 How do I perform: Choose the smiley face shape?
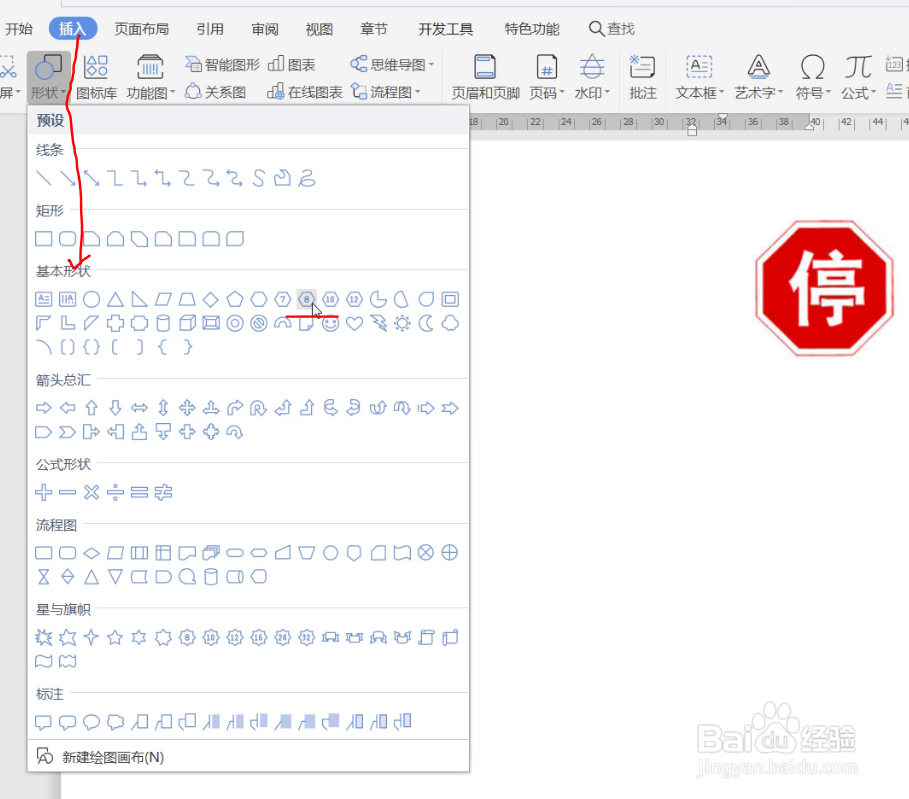click(x=330, y=322)
